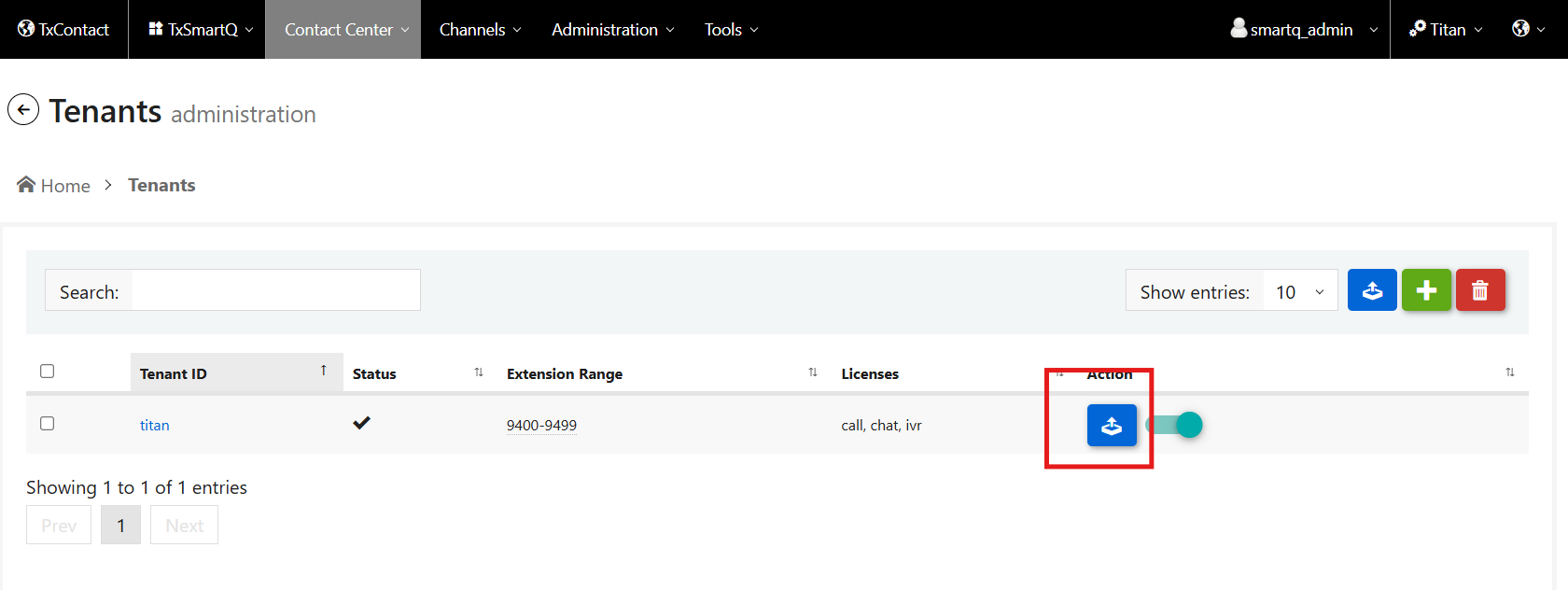Sort by Tenant ID column arrow
The width and height of the screenshot is (1568, 590).
click(x=324, y=372)
